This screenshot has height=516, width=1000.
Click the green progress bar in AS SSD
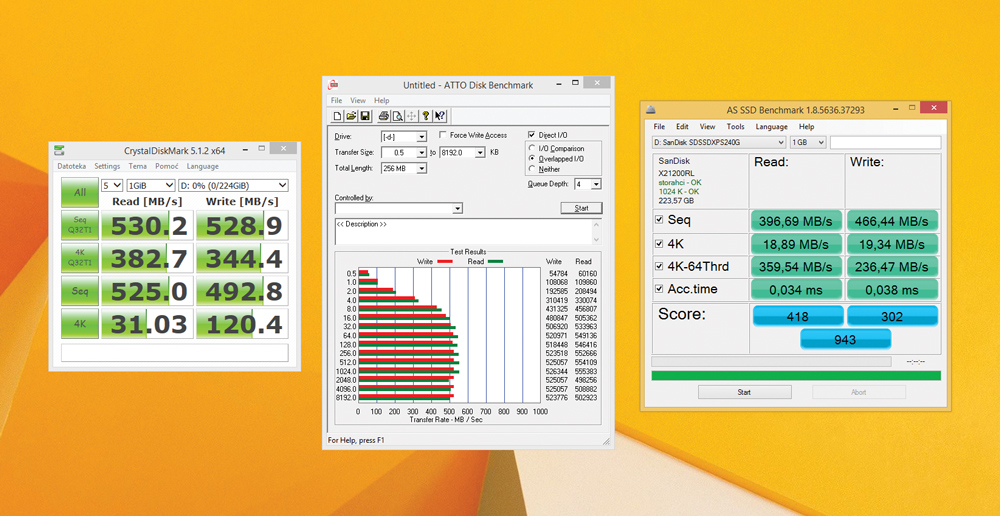pyautogui.click(x=795, y=375)
